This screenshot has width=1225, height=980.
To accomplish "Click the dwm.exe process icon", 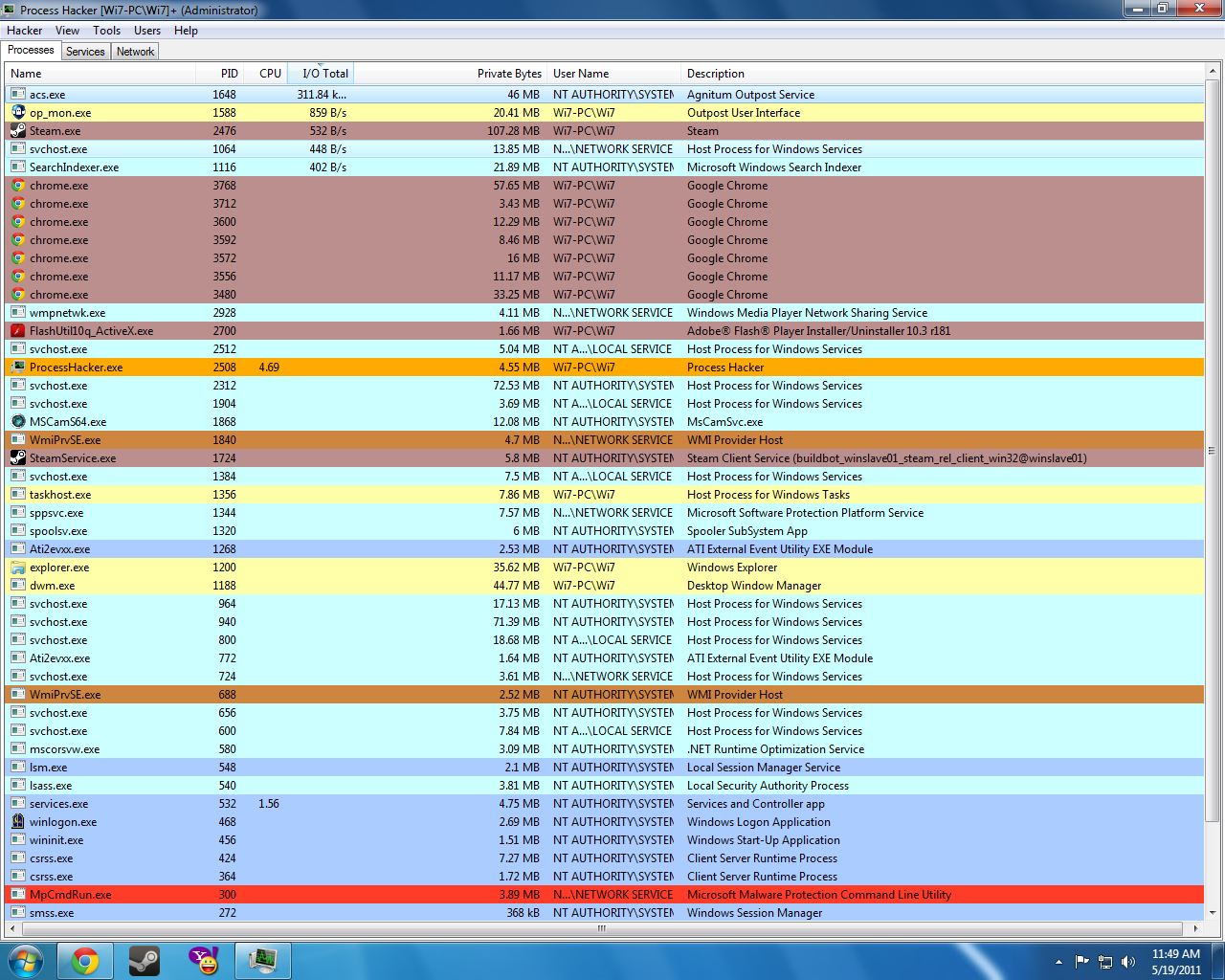I will coord(18,585).
